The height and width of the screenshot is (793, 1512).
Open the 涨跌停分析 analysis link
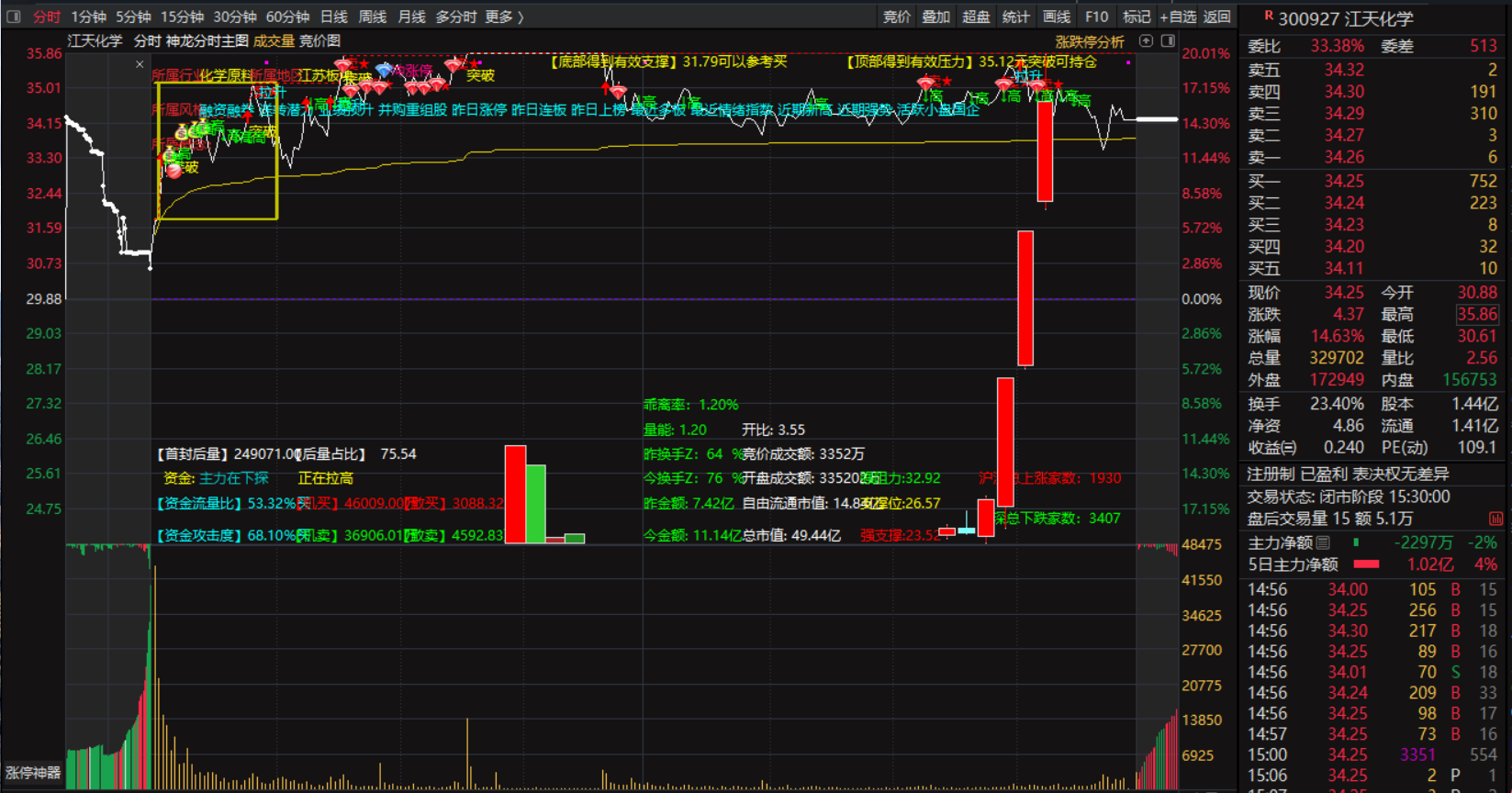1089,41
